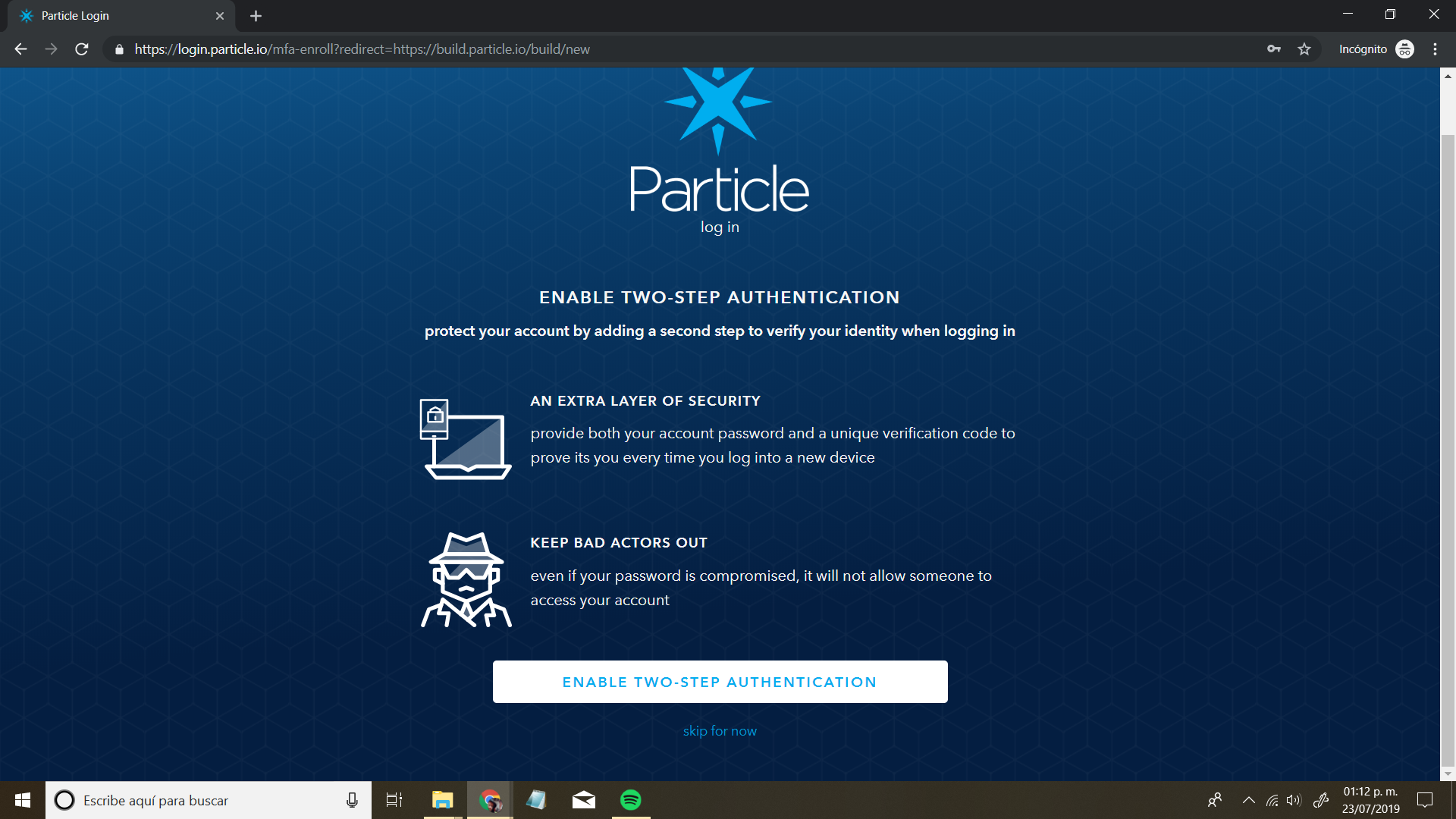The image size is (1456, 819).
Task: Click the volume speaker tray icon
Action: tap(1294, 800)
